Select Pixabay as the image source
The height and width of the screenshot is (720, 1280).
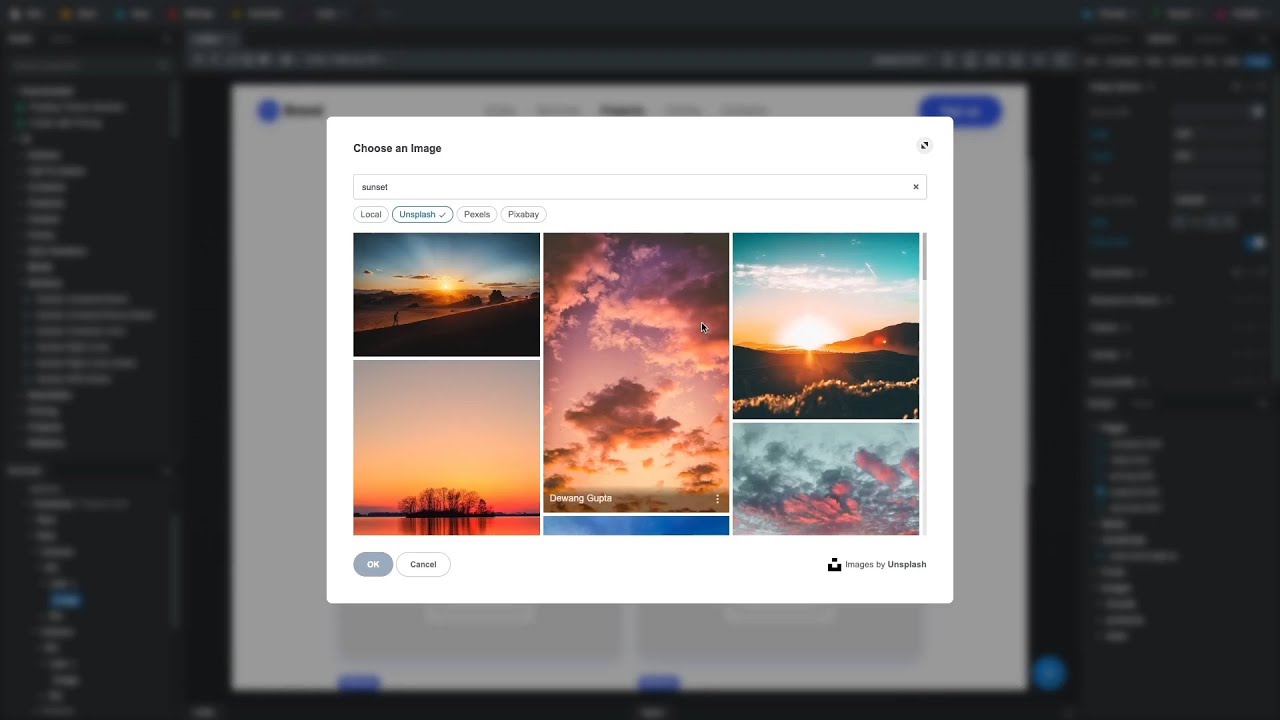click(x=523, y=214)
